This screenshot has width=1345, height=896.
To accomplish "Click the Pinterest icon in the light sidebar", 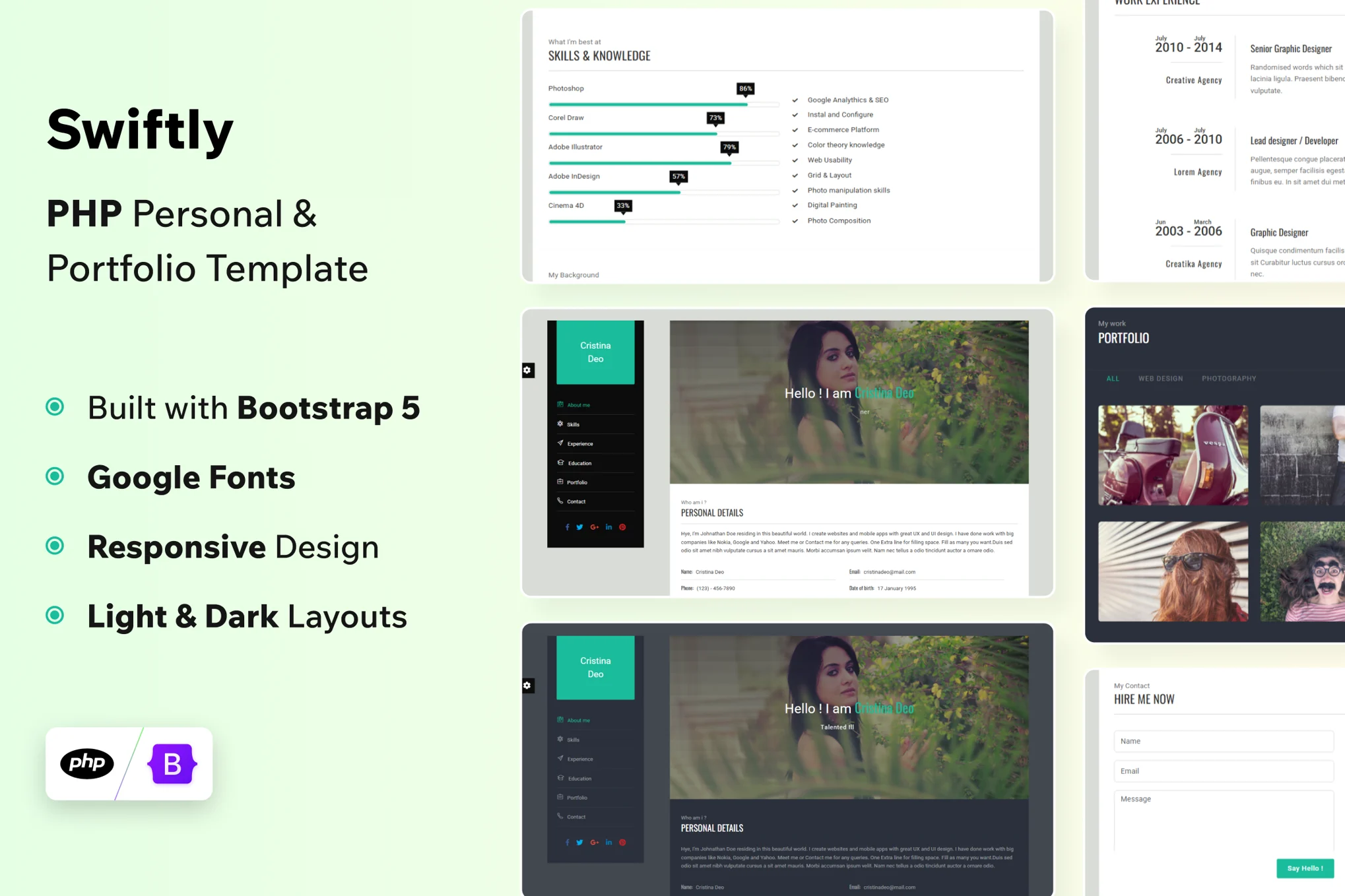I will pyautogui.click(x=622, y=527).
